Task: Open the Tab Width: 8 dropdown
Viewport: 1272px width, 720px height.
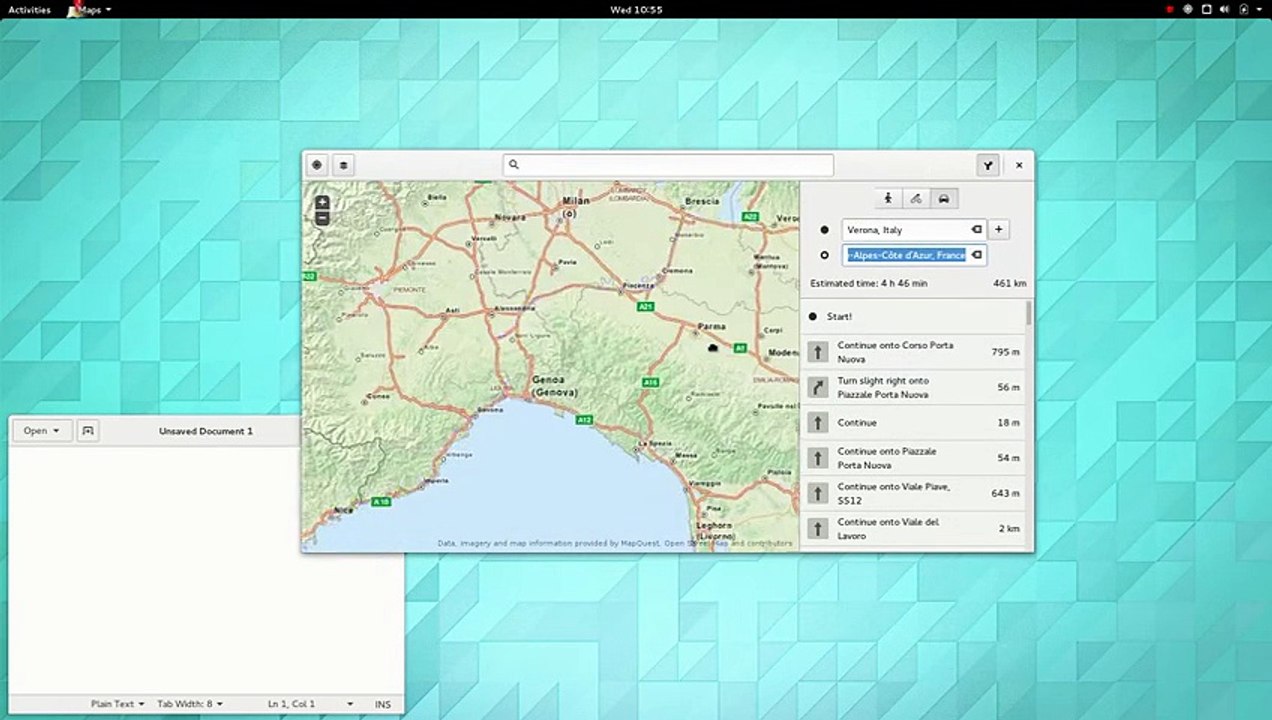Action: pyautogui.click(x=189, y=704)
